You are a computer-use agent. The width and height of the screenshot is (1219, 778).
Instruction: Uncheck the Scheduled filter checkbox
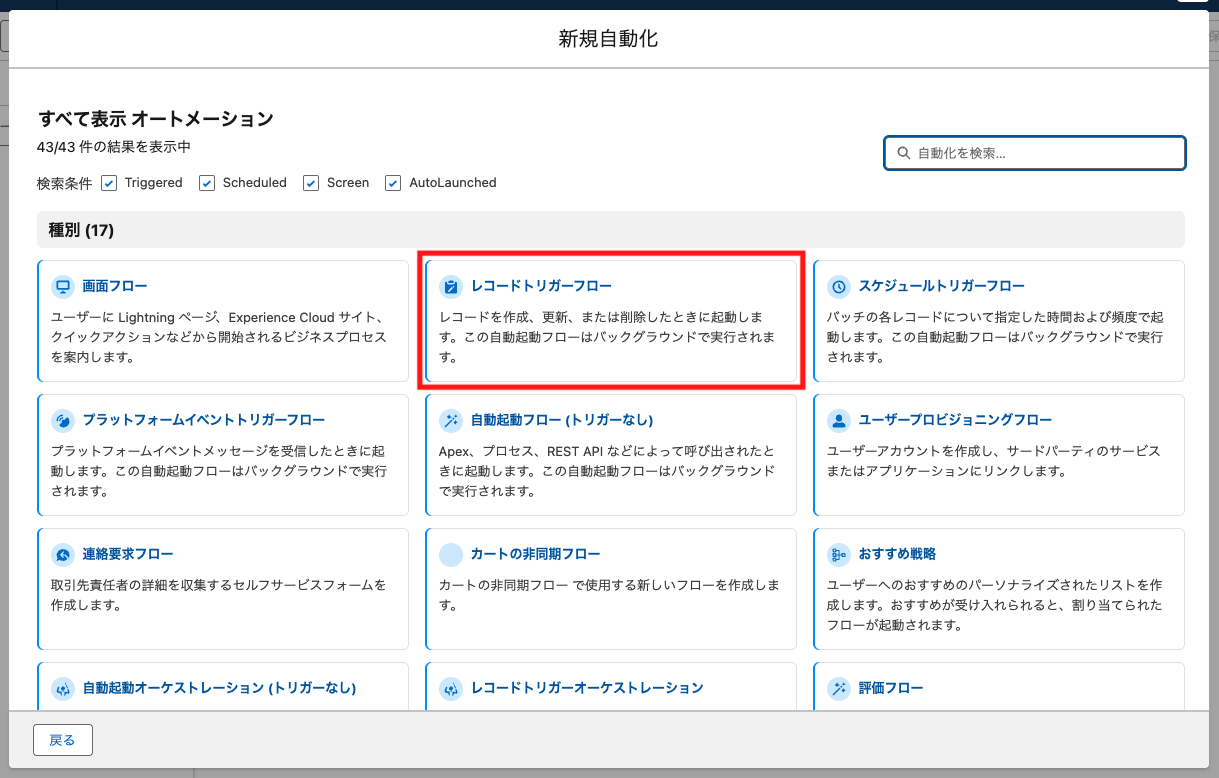[207, 183]
